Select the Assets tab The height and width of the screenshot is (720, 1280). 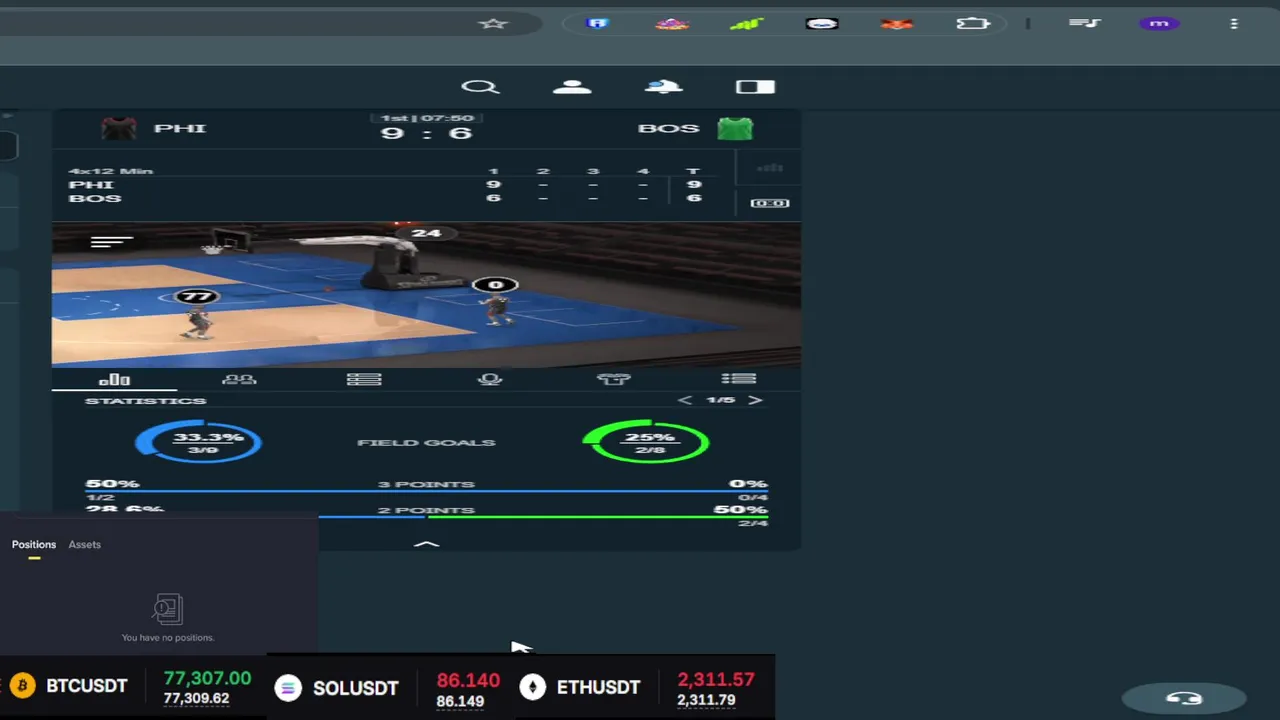click(x=84, y=544)
